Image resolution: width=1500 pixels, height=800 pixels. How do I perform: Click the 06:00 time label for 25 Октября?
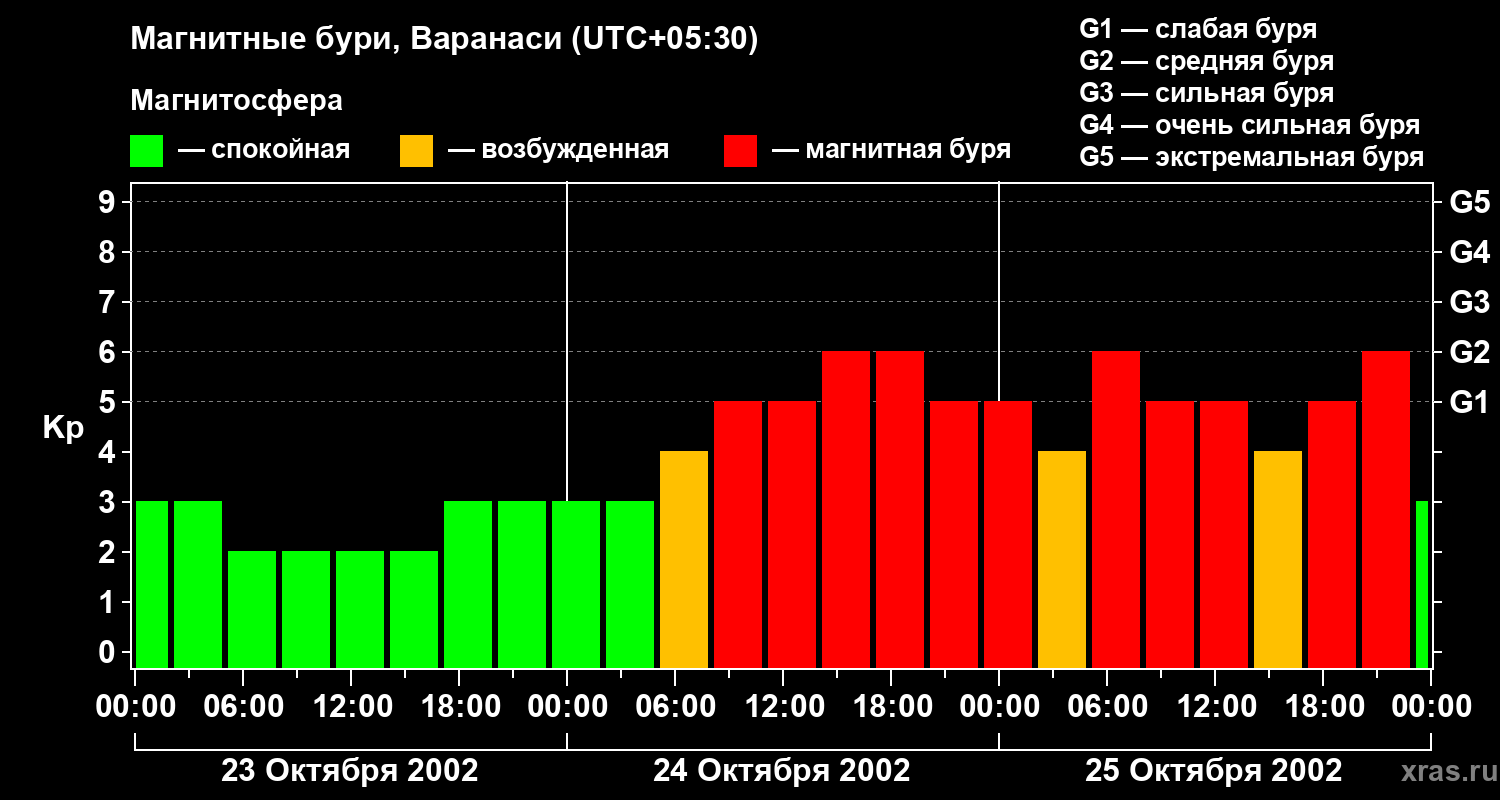[1107, 707]
